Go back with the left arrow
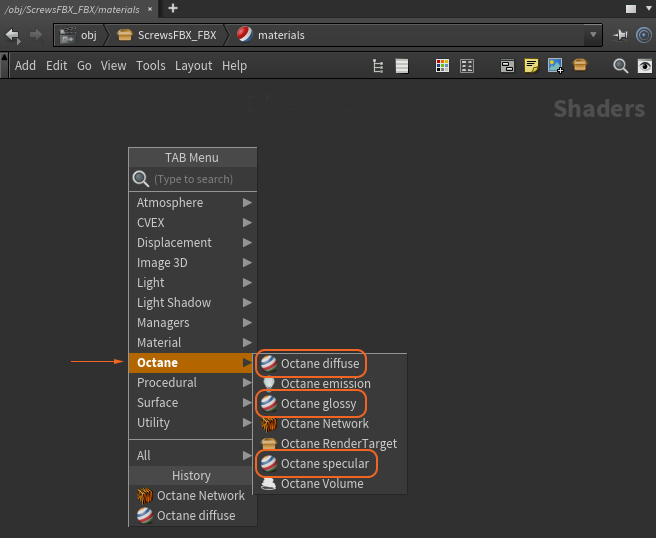The image size is (656, 538). [x=13, y=35]
